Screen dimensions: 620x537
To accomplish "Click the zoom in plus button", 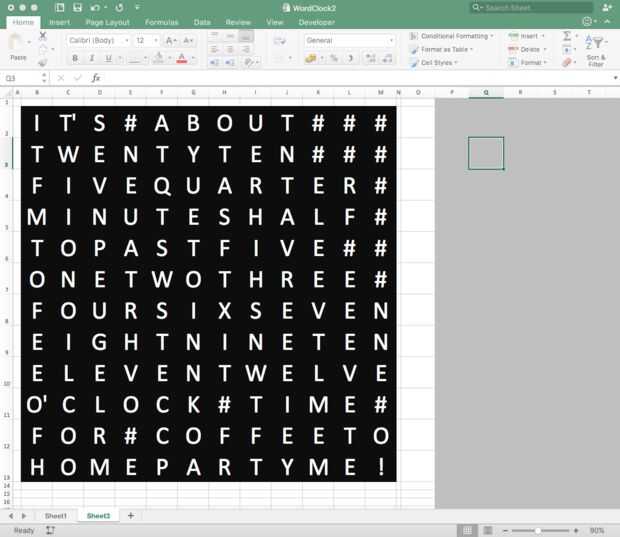I will point(576,530).
